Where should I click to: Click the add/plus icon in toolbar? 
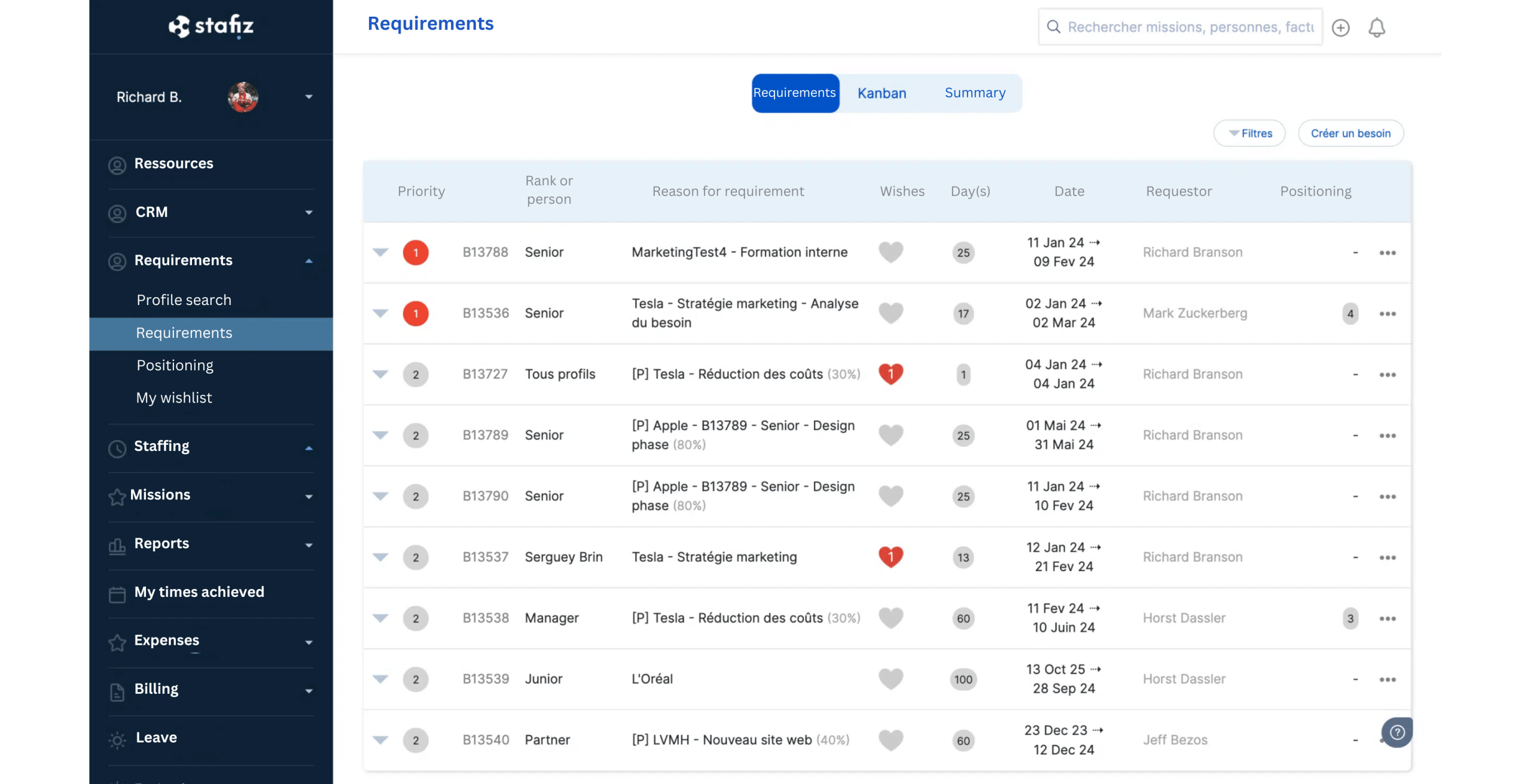[x=1342, y=27]
